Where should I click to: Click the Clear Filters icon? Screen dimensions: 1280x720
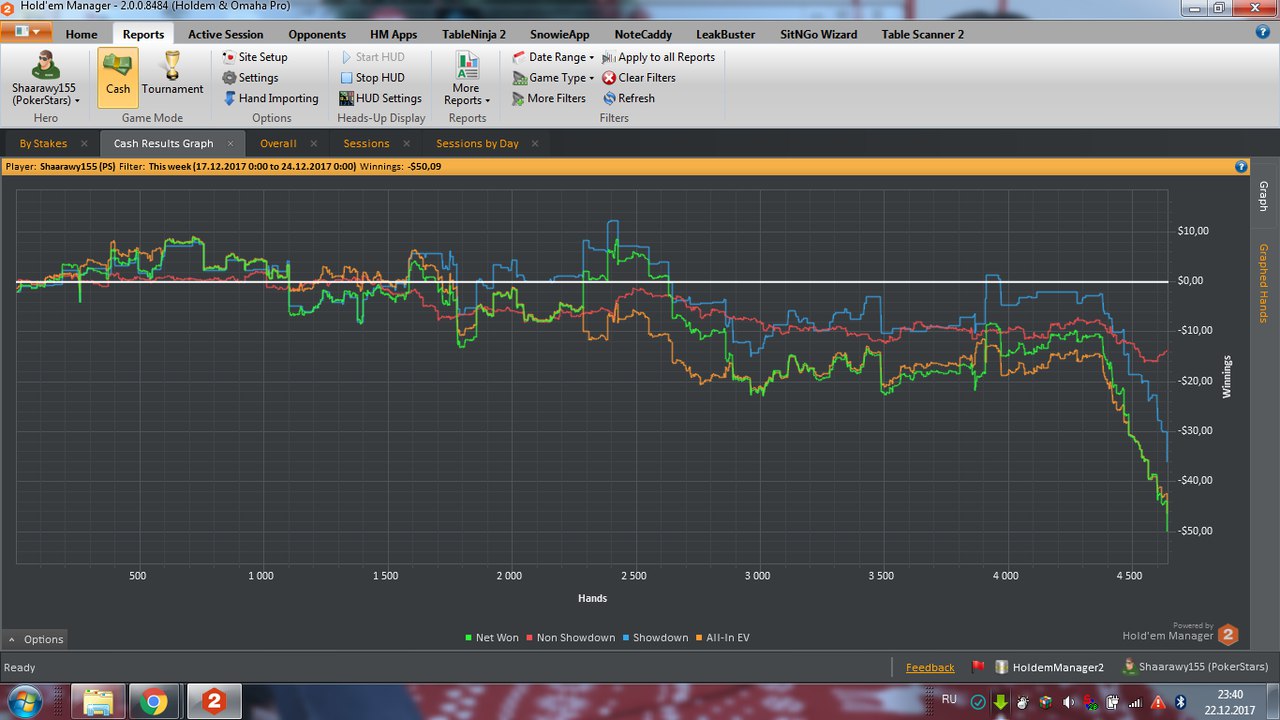tap(609, 78)
